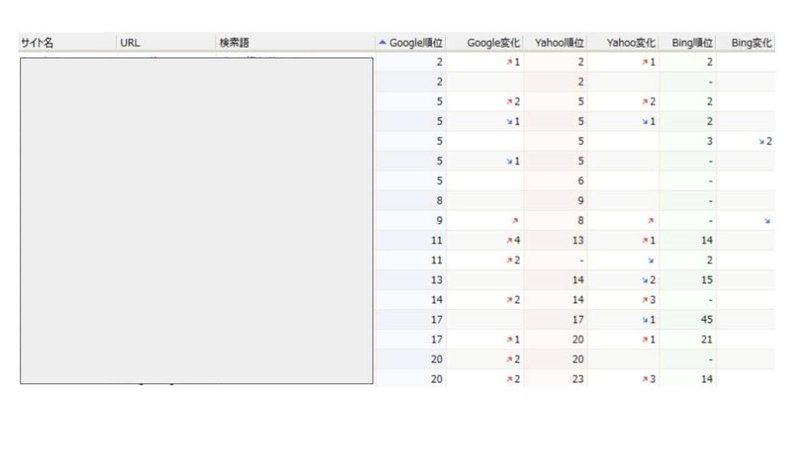This screenshot has height=450, width=800.
Task: Click the sort arrow on the Google順位 header
Action: [x=382, y=43]
